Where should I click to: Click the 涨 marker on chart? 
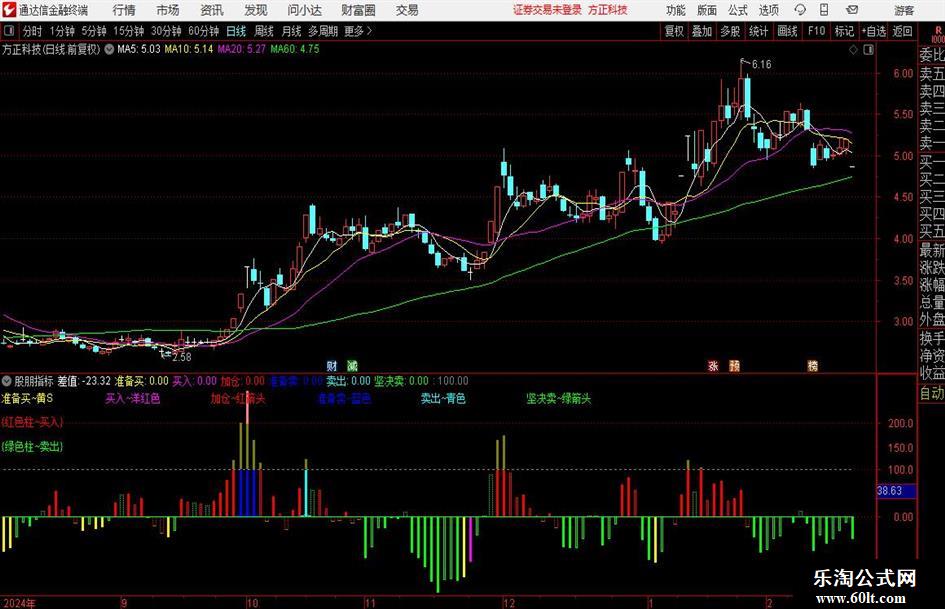(x=713, y=365)
